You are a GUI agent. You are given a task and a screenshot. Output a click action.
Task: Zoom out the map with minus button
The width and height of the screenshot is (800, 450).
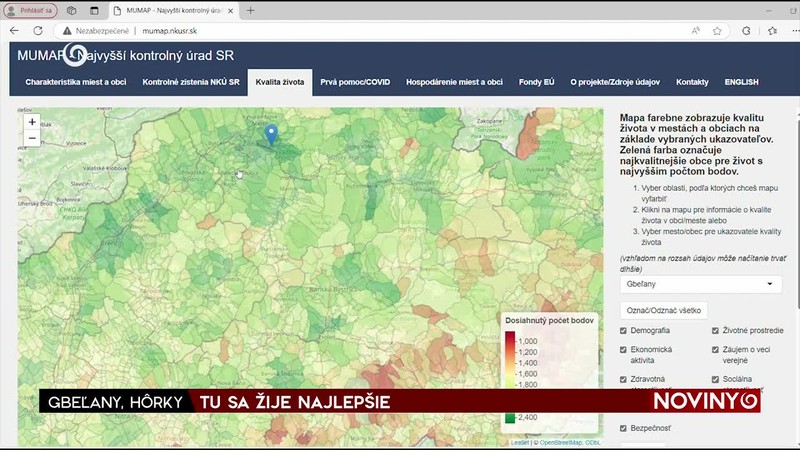[32, 138]
